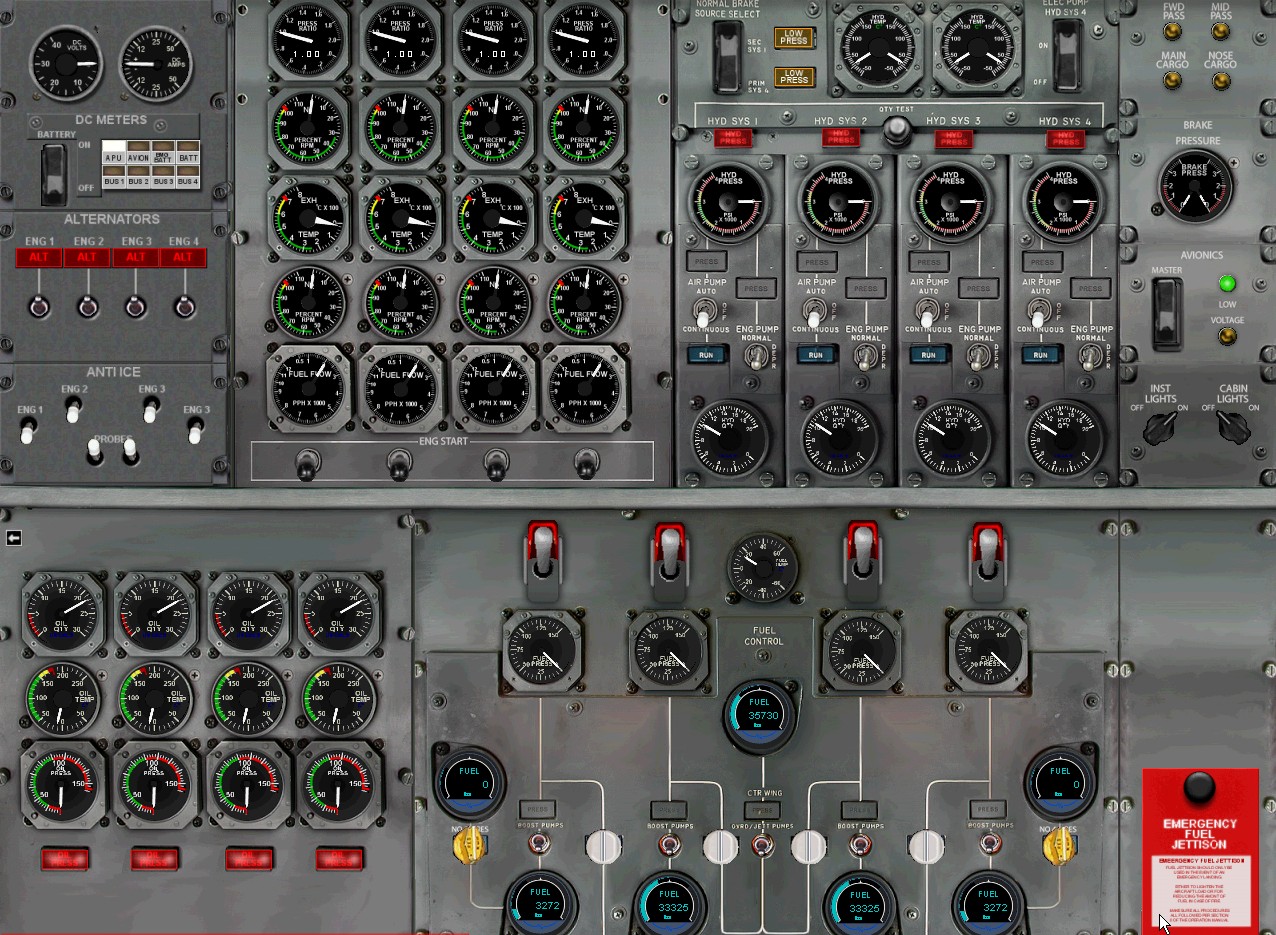The image size is (1276, 935).
Task: Click the NOSE CARGO indicator light
Action: (x=1220, y=81)
